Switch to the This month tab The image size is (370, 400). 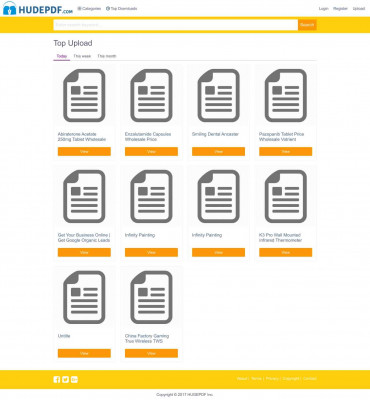107,56
